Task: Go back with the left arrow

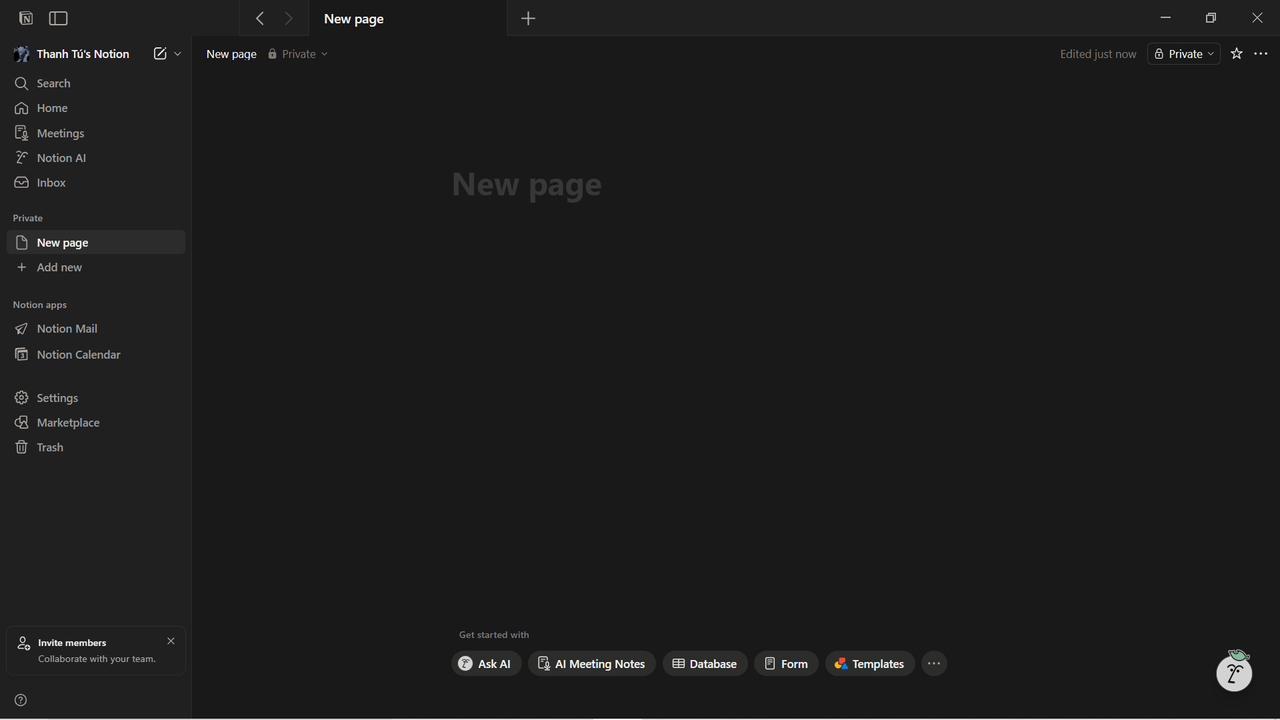Action: tap(260, 18)
